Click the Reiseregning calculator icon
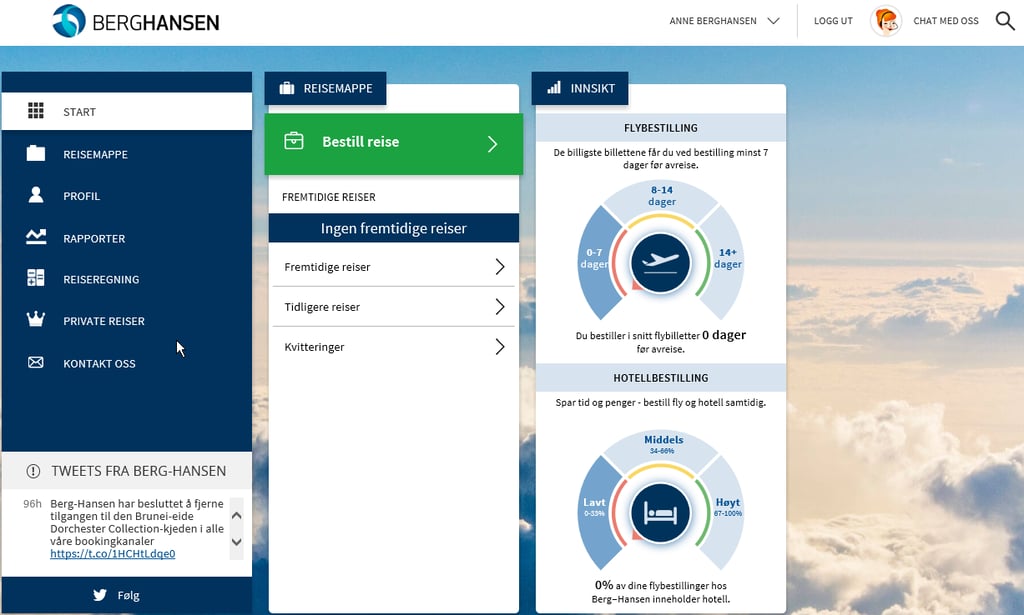 point(36,278)
